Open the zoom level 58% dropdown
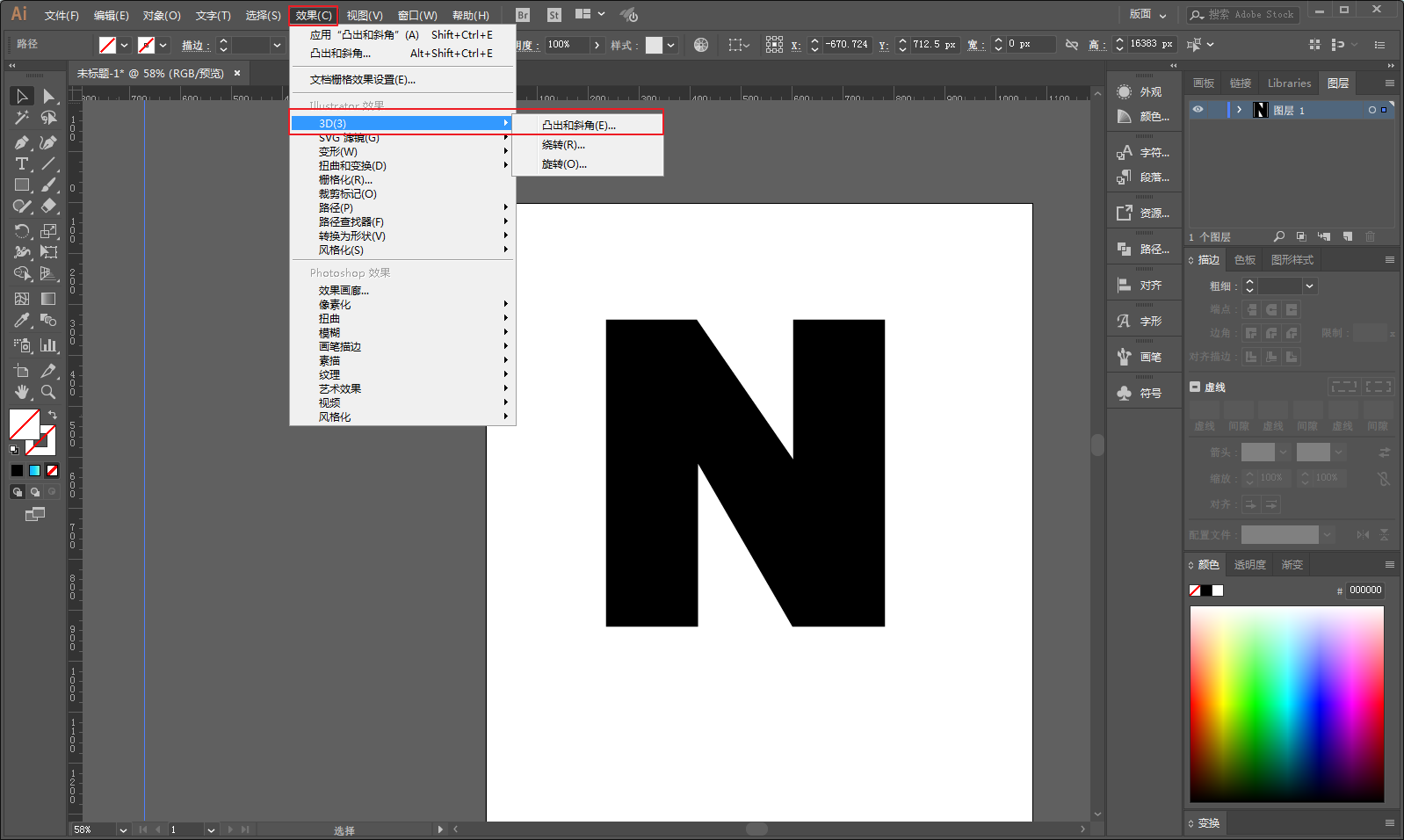Image resolution: width=1404 pixels, height=840 pixels. (x=123, y=829)
